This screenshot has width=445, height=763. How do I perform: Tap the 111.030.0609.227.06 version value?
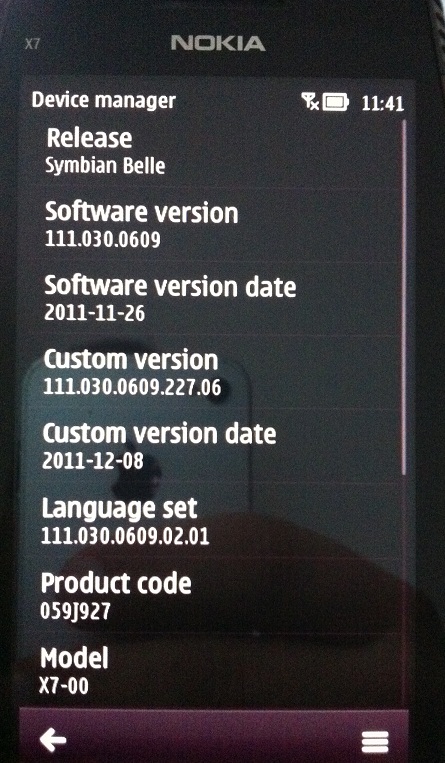point(132,387)
